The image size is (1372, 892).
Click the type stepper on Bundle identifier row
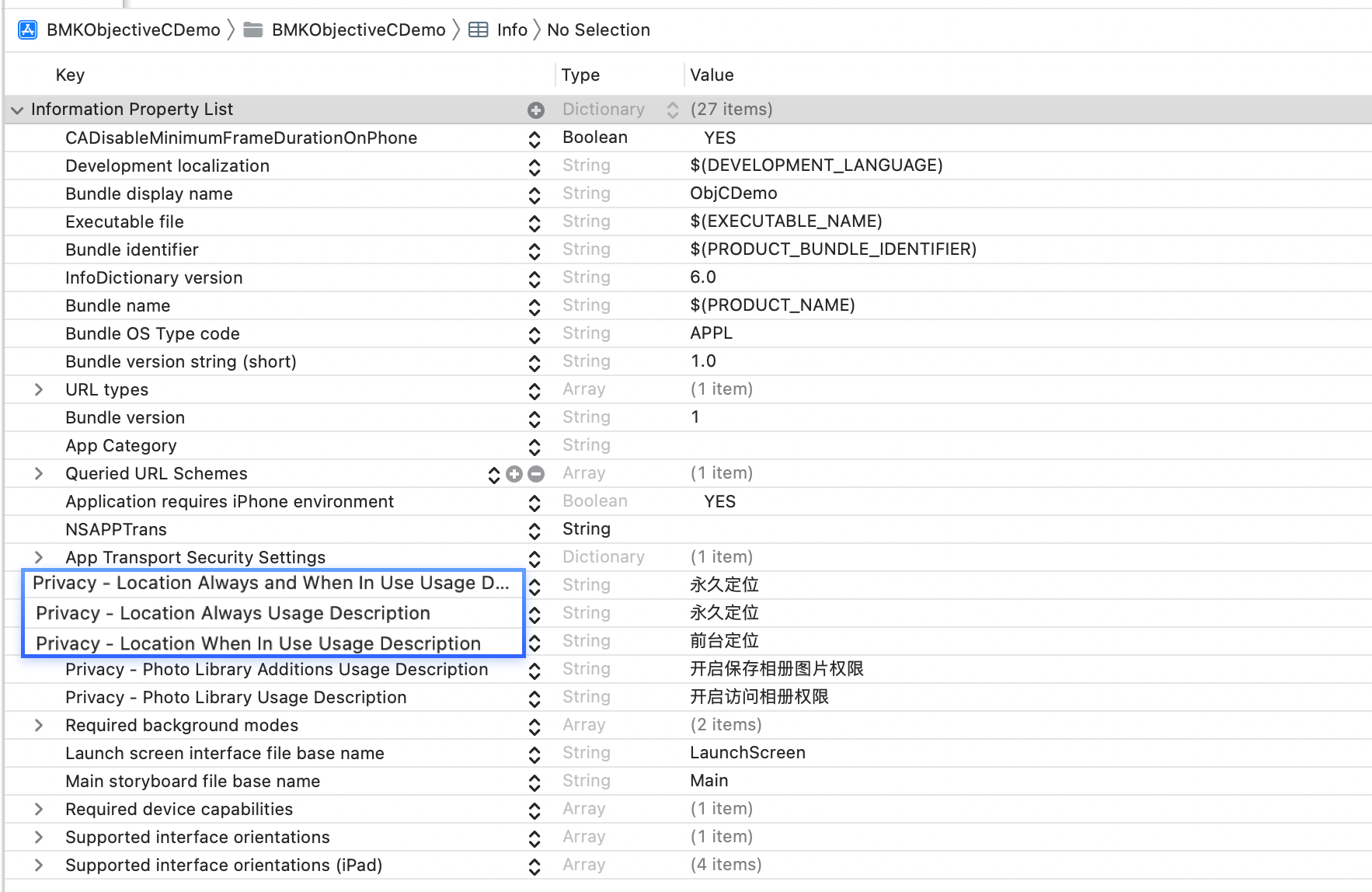click(x=534, y=250)
